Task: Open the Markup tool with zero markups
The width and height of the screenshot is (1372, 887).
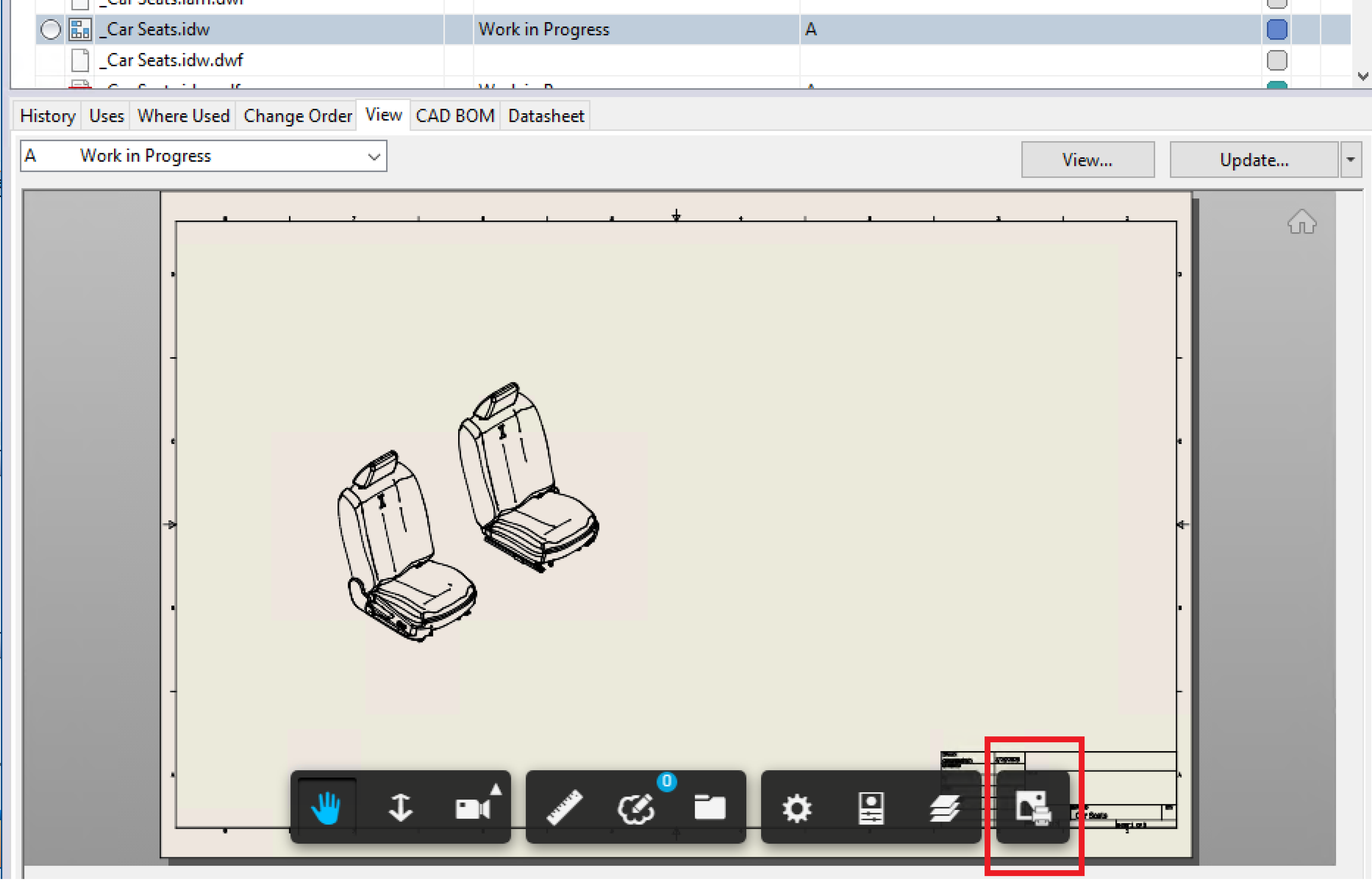Action: click(x=636, y=808)
